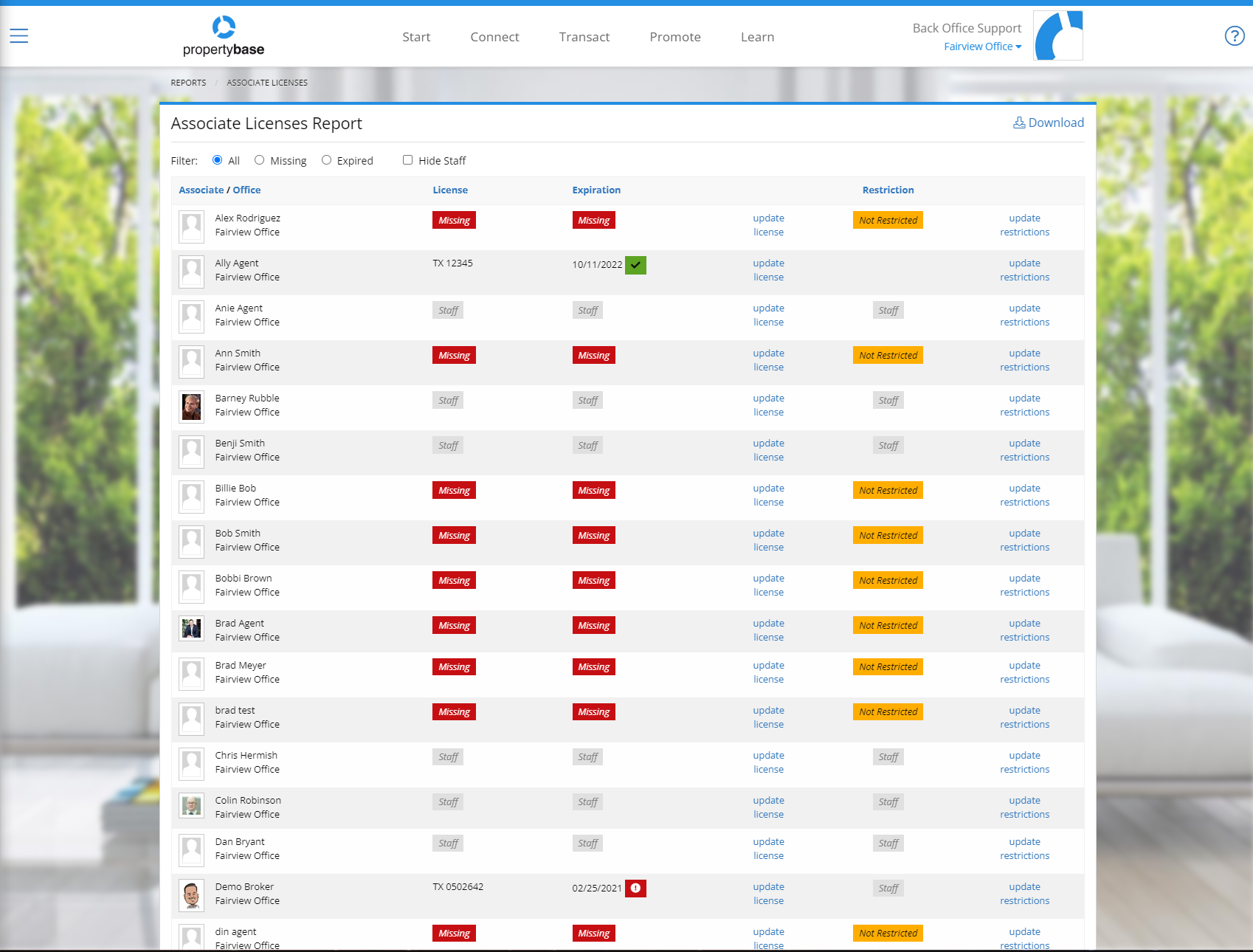Viewport: 1253px width, 952px height.
Task: Update license for Alex Rodriguez
Action: point(768,225)
